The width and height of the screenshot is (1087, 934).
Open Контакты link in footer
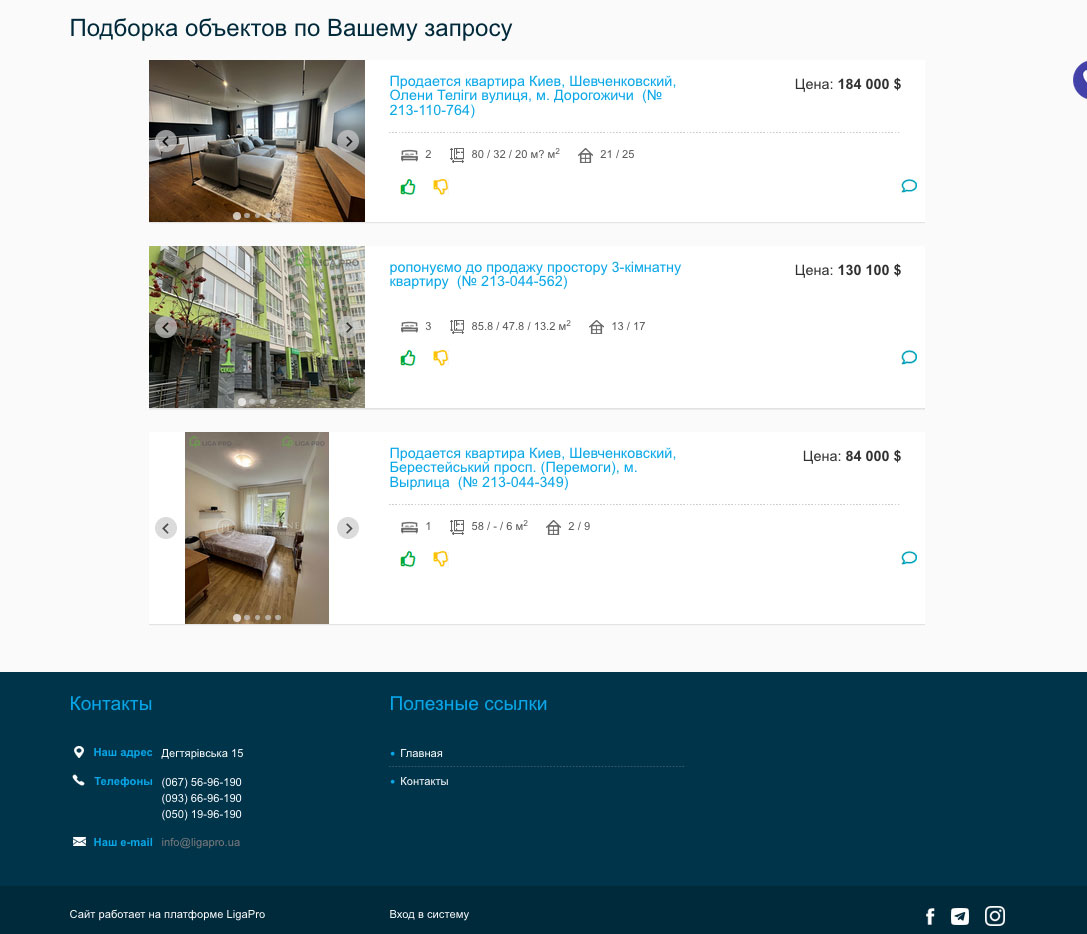click(424, 781)
